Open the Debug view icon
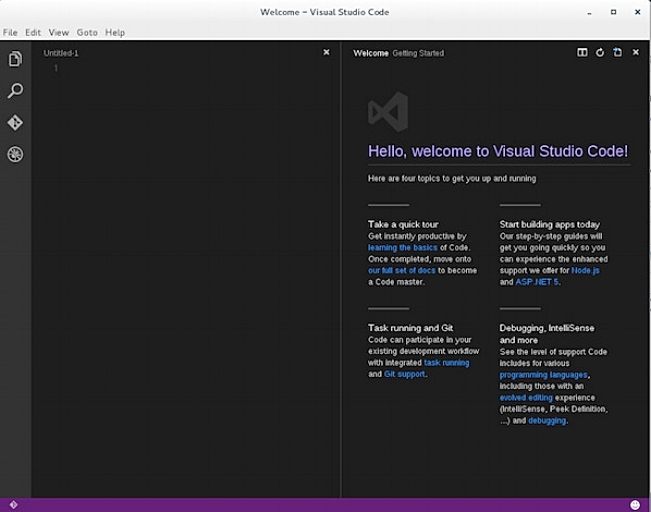This screenshot has height=512, width=651. coord(15,154)
